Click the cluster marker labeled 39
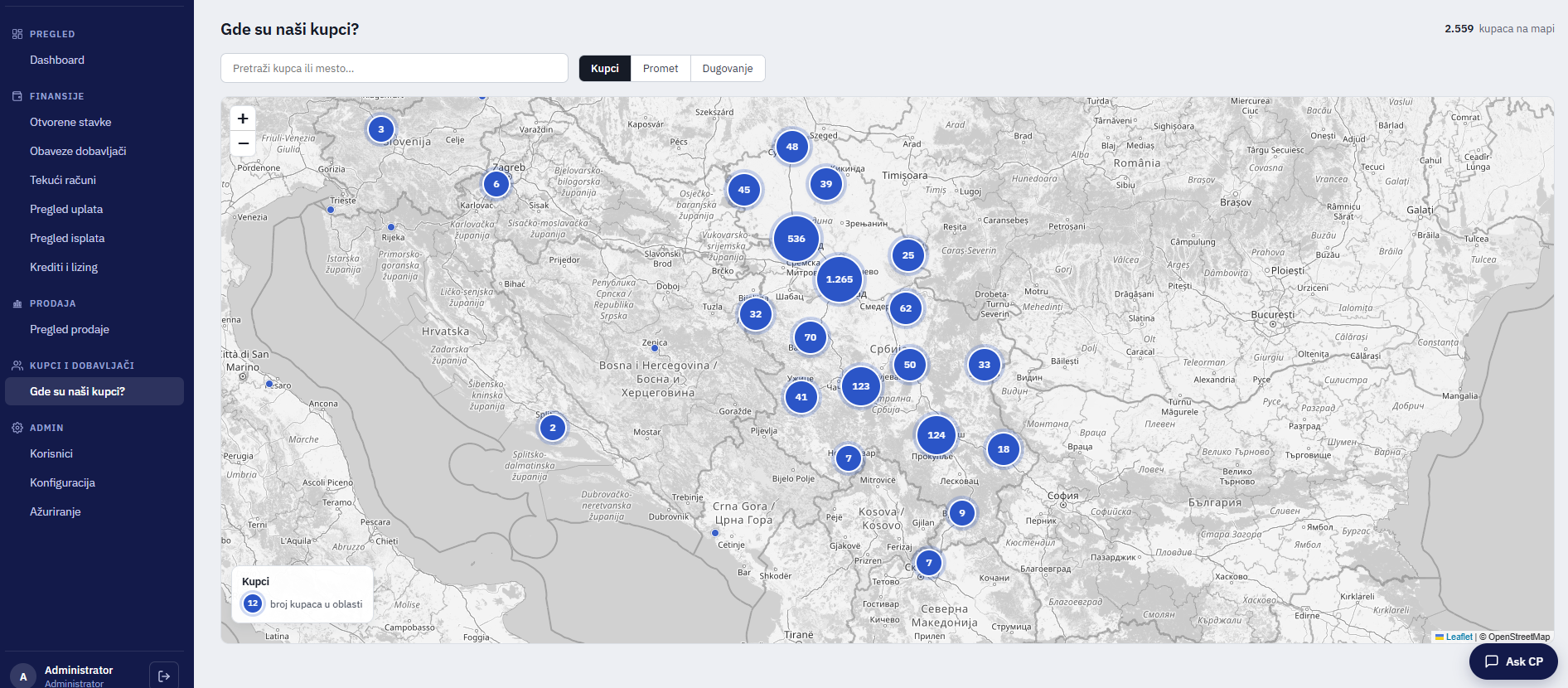The width and height of the screenshot is (1568, 688). click(x=826, y=184)
